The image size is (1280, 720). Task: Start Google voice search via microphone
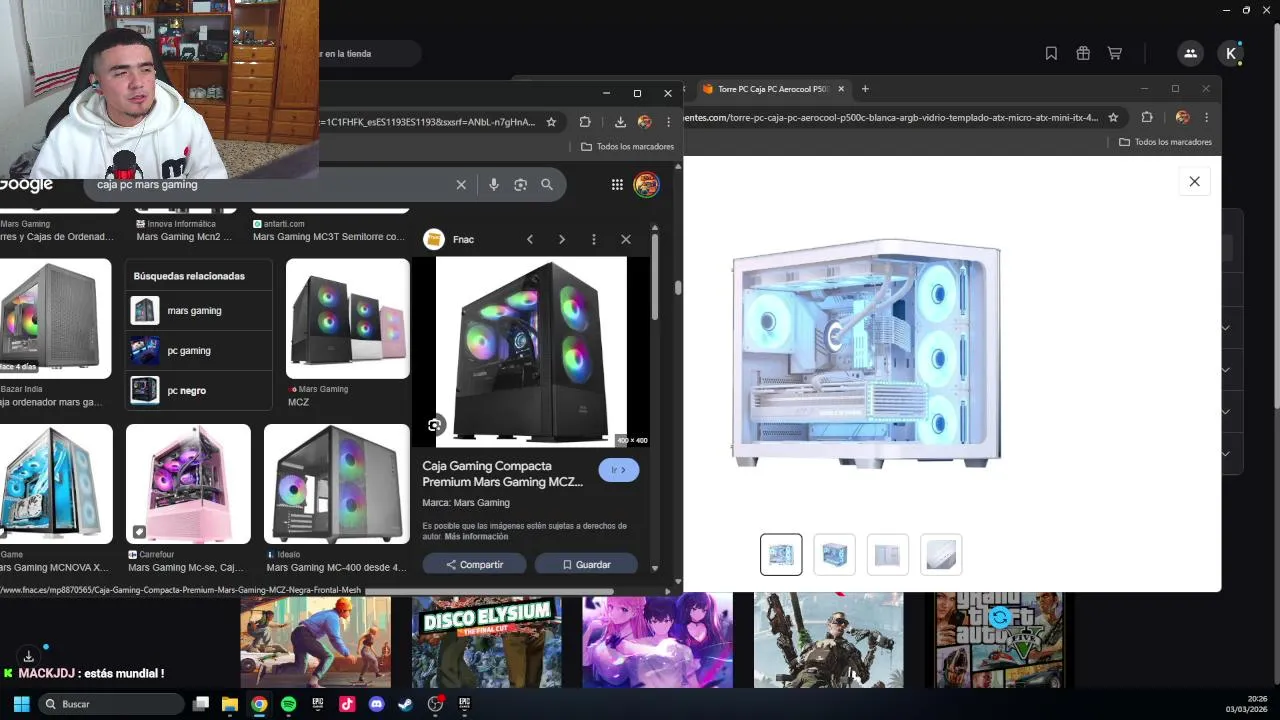tap(493, 185)
